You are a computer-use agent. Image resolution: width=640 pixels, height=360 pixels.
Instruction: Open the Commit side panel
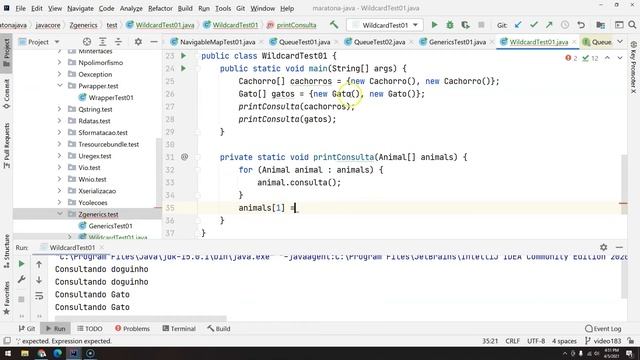tap(7, 94)
